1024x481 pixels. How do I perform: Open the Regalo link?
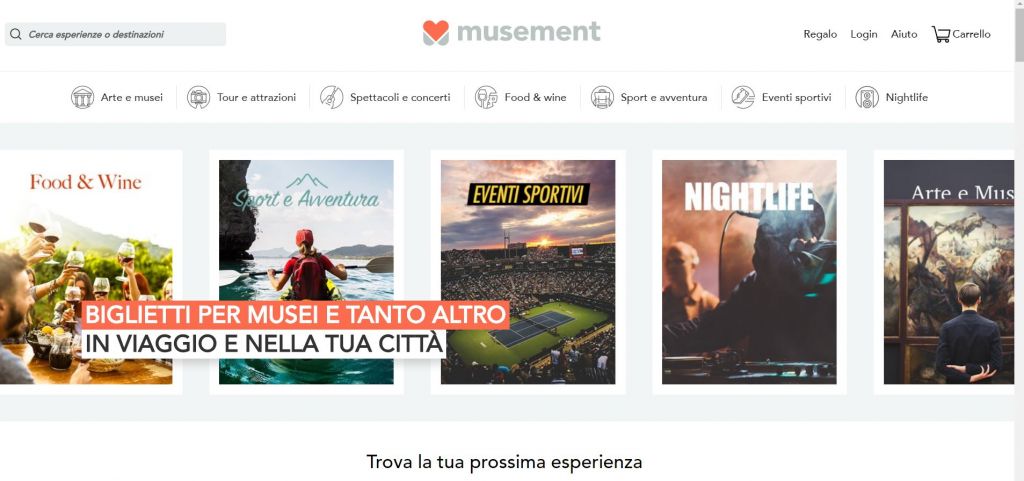(x=820, y=34)
